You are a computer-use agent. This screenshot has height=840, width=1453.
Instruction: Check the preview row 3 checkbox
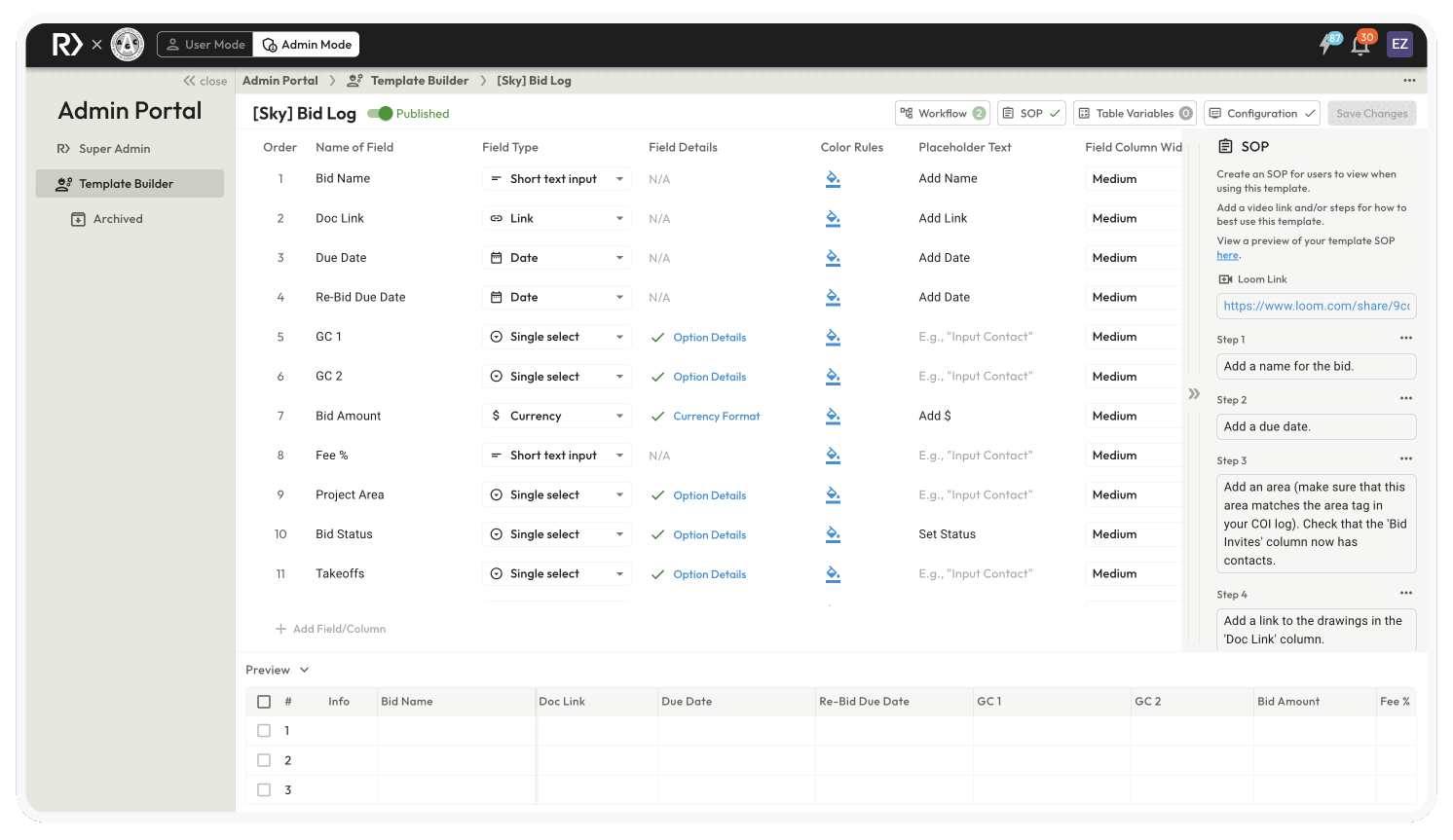pyautogui.click(x=264, y=790)
